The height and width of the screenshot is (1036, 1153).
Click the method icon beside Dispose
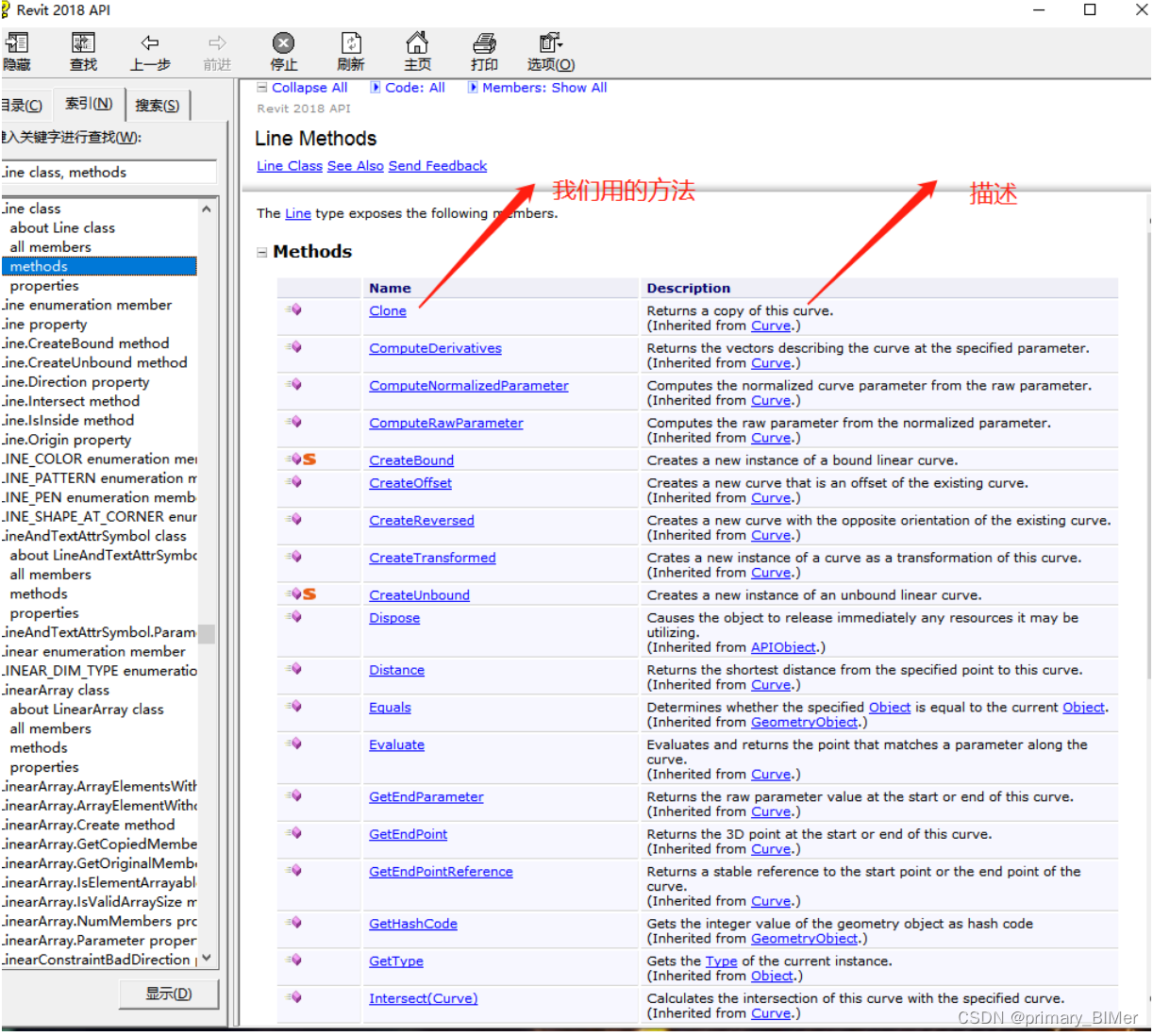[294, 617]
